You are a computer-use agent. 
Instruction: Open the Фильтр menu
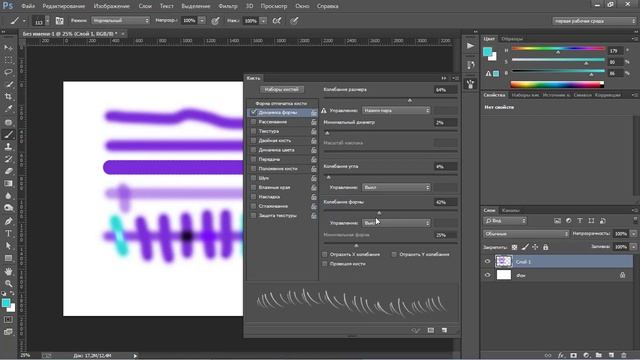click(x=228, y=6)
